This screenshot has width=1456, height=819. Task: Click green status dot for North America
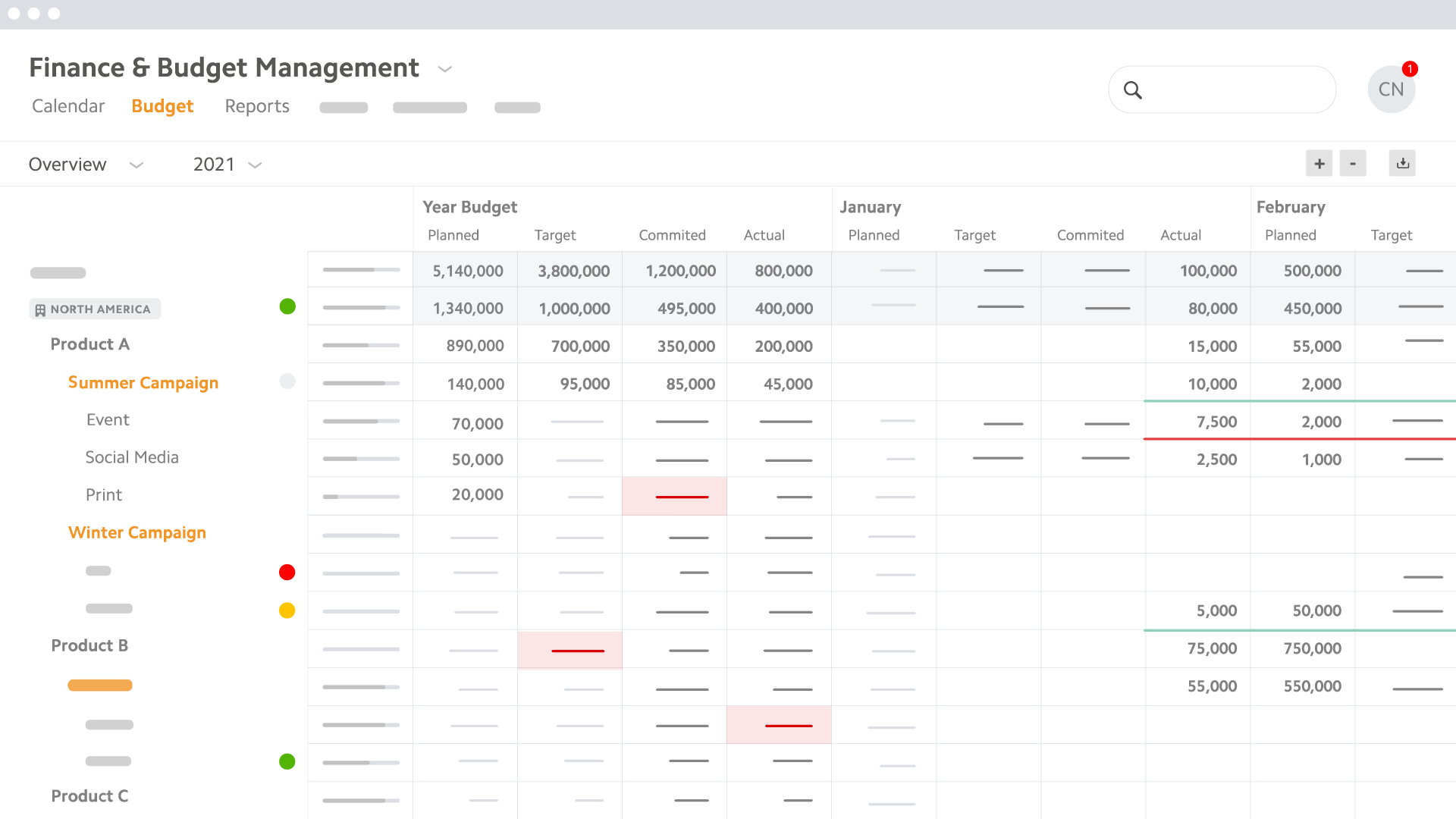pyautogui.click(x=287, y=306)
